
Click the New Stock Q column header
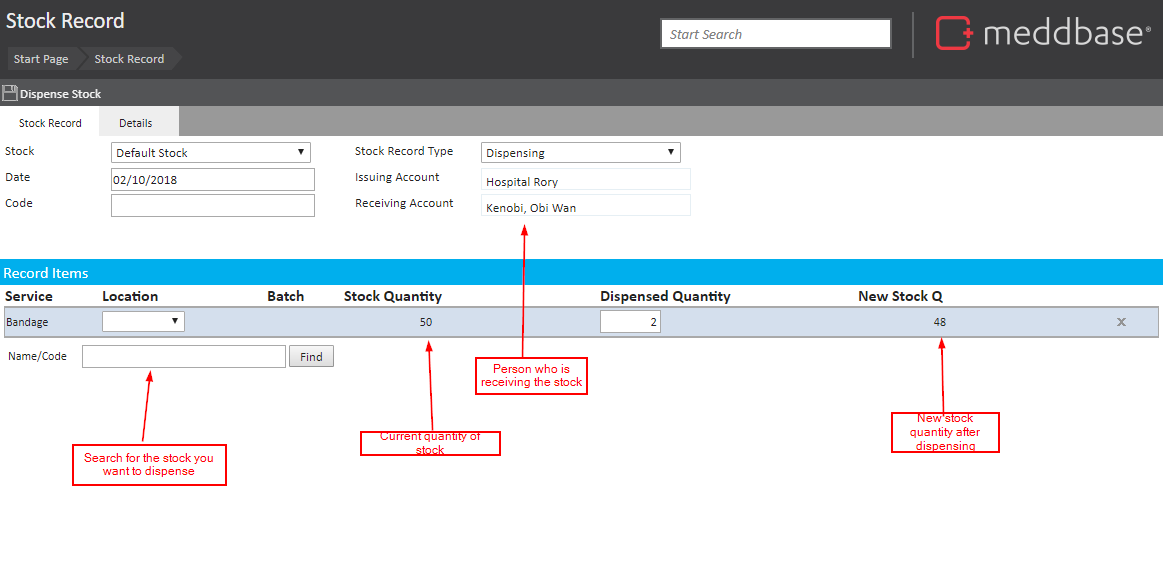click(900, 297)
